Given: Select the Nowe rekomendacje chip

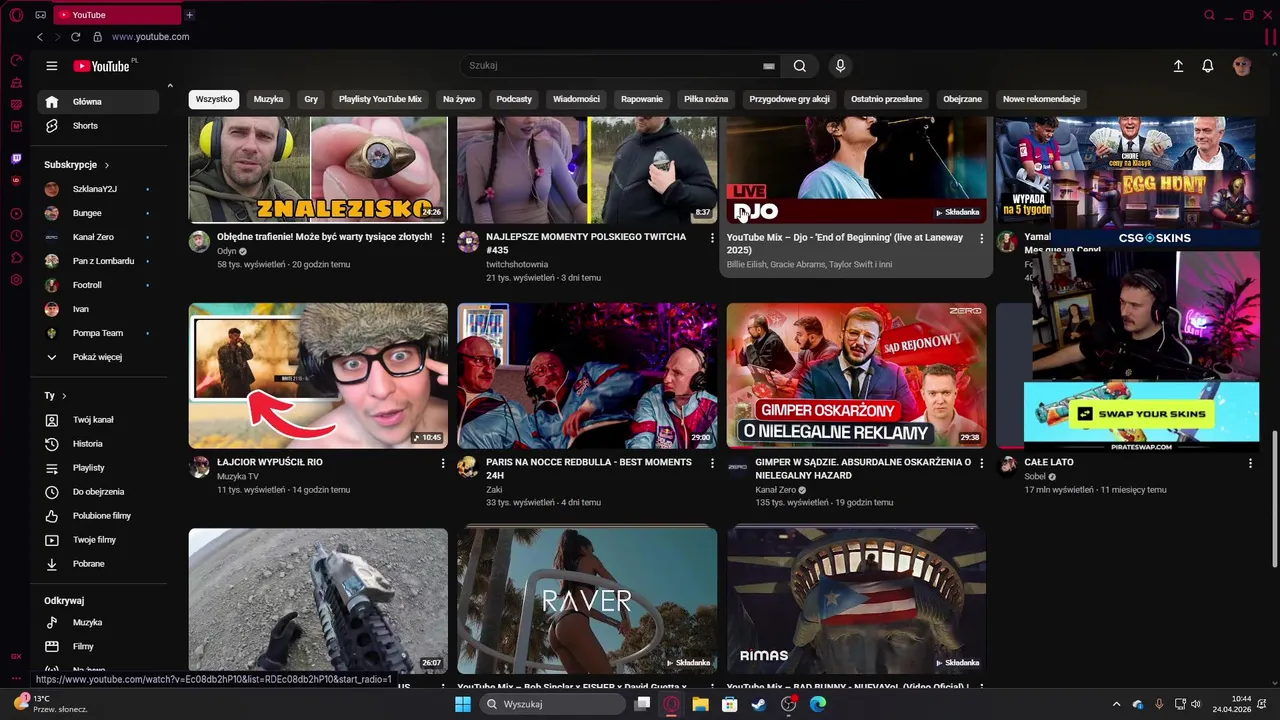Looking at the screenshot, I should (x=1041, y=99).
